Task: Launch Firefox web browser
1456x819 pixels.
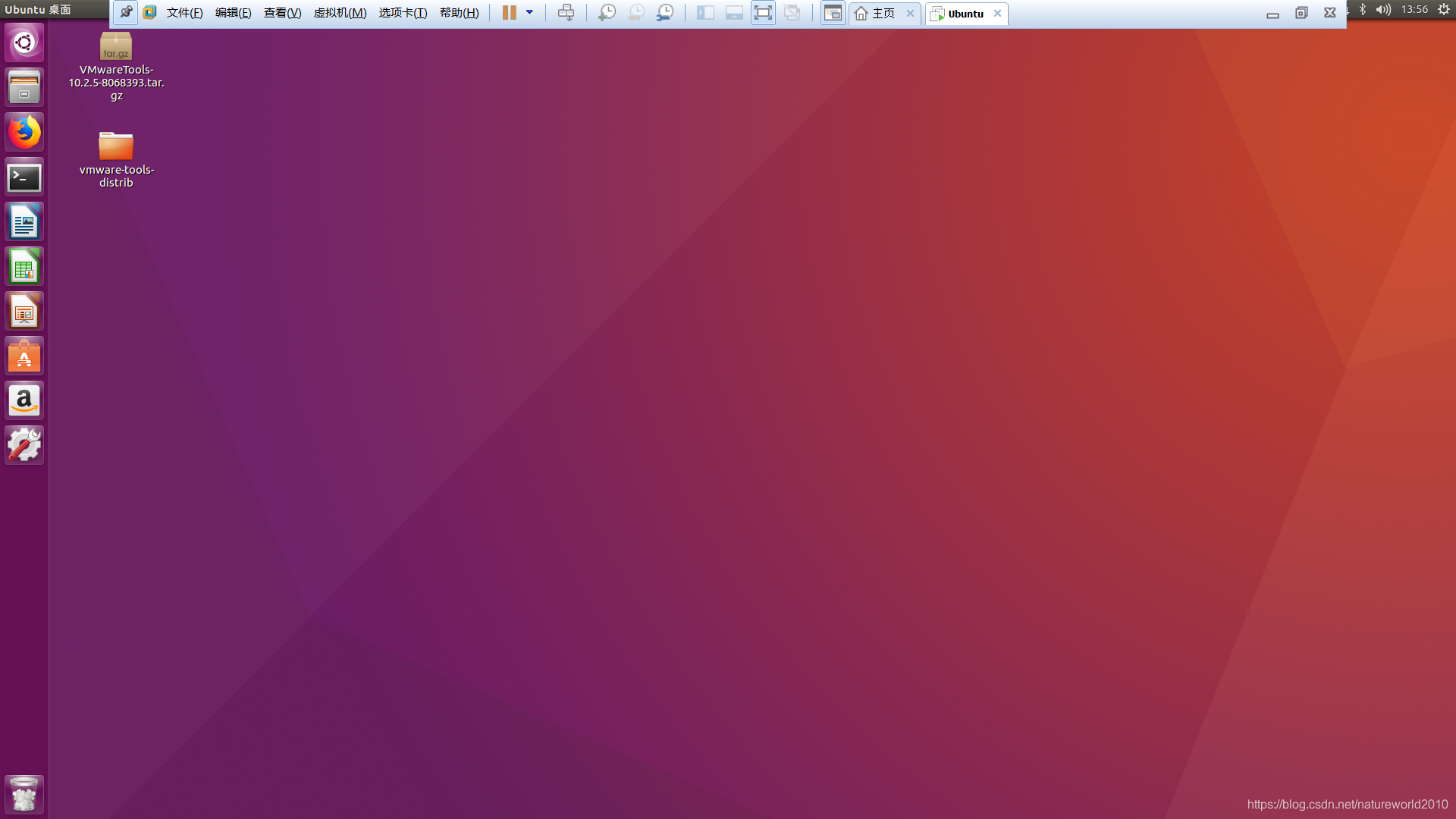Action: [x=24, y=132]
